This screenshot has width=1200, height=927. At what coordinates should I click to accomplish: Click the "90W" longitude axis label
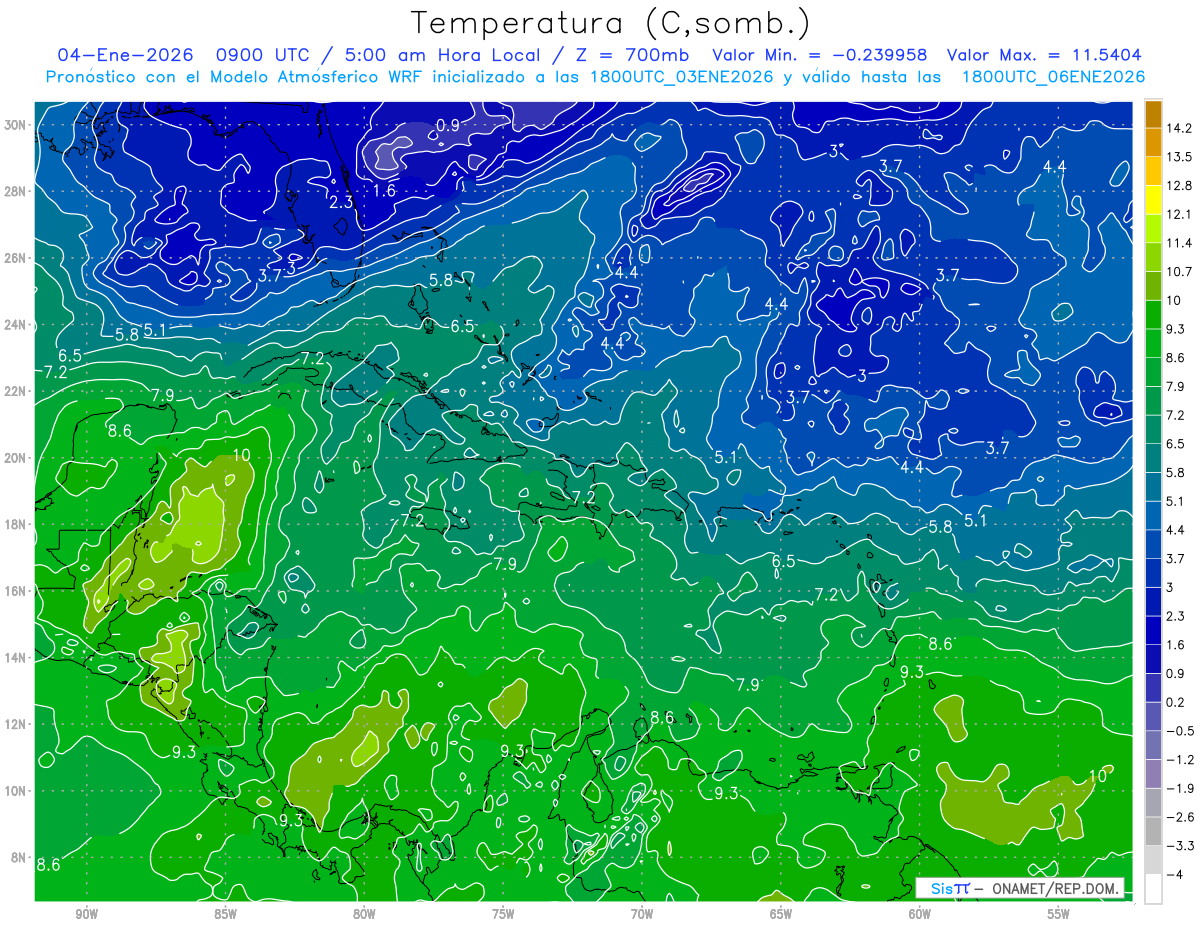pyautogui.click(x=86, y=914)
